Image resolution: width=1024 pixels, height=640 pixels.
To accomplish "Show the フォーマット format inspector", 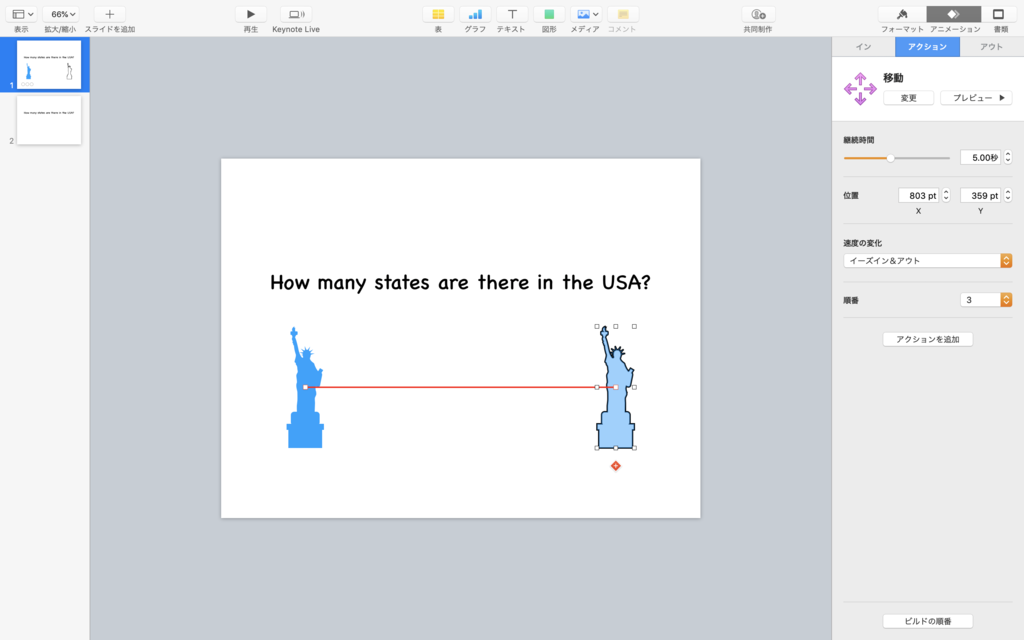I will coord(902,14).
